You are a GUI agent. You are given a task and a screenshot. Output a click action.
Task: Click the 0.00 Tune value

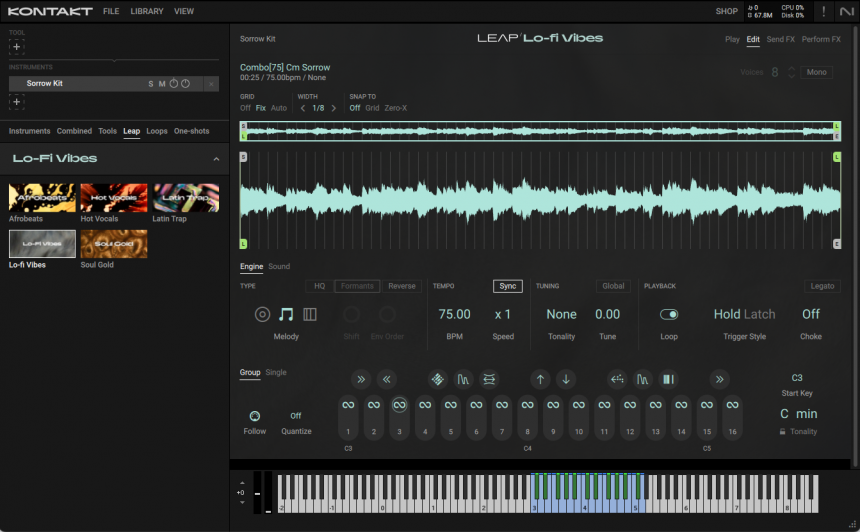coord(607,314)
